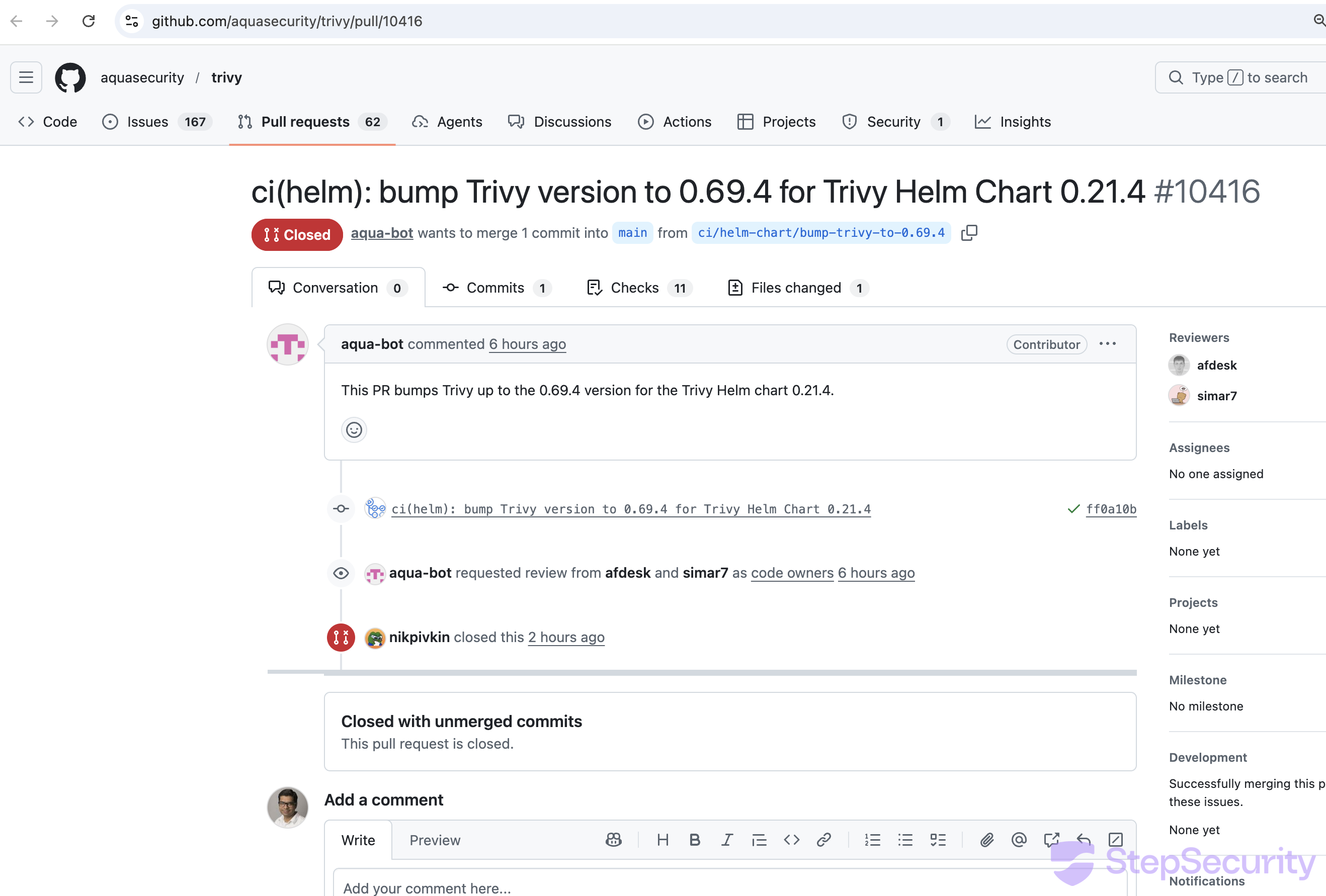Open the saved replies dropdown
1326x896 pixels.
click(x=1083, y=840)
